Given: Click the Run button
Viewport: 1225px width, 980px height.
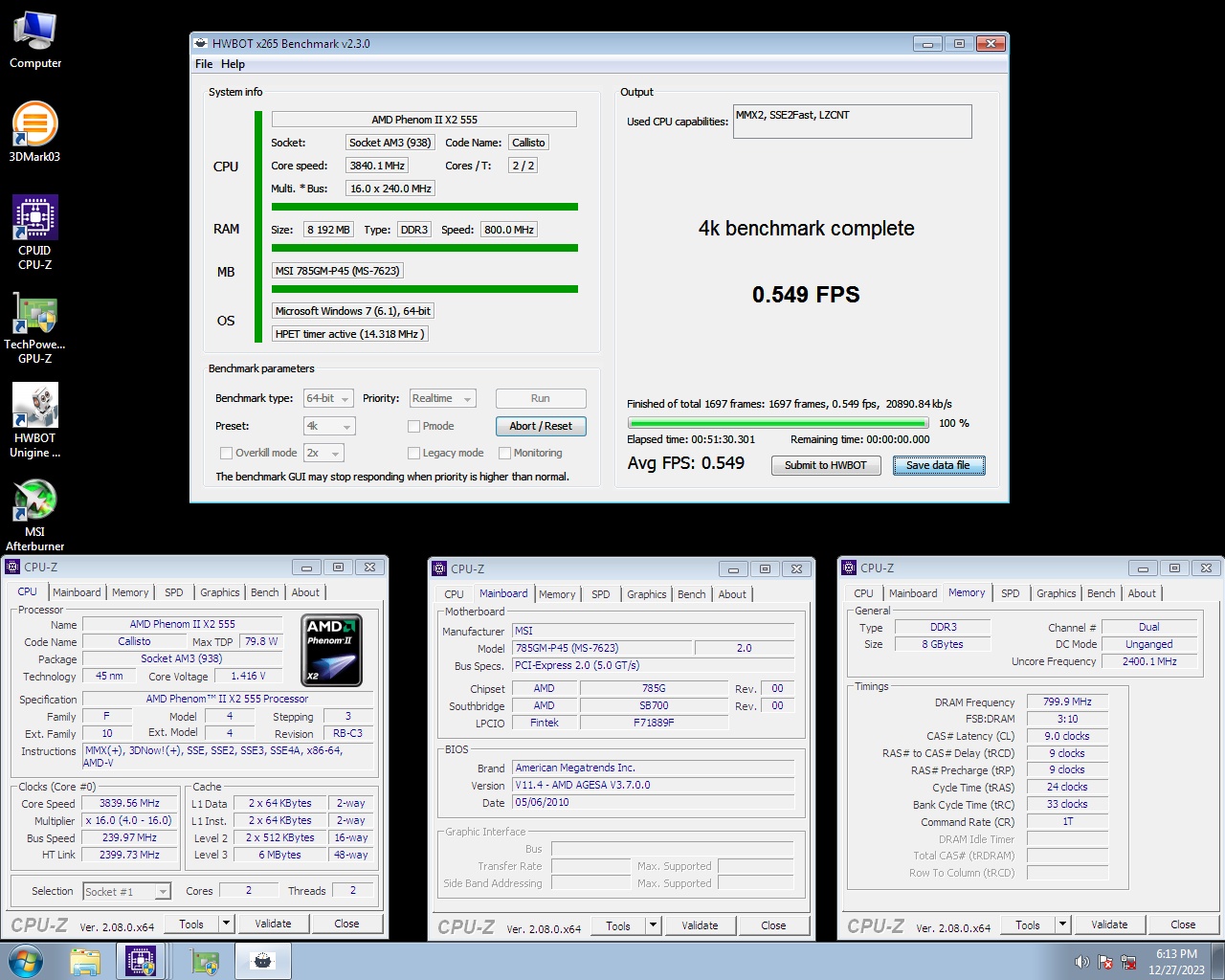Looking at the screenshot, I should tap(541, 398).
